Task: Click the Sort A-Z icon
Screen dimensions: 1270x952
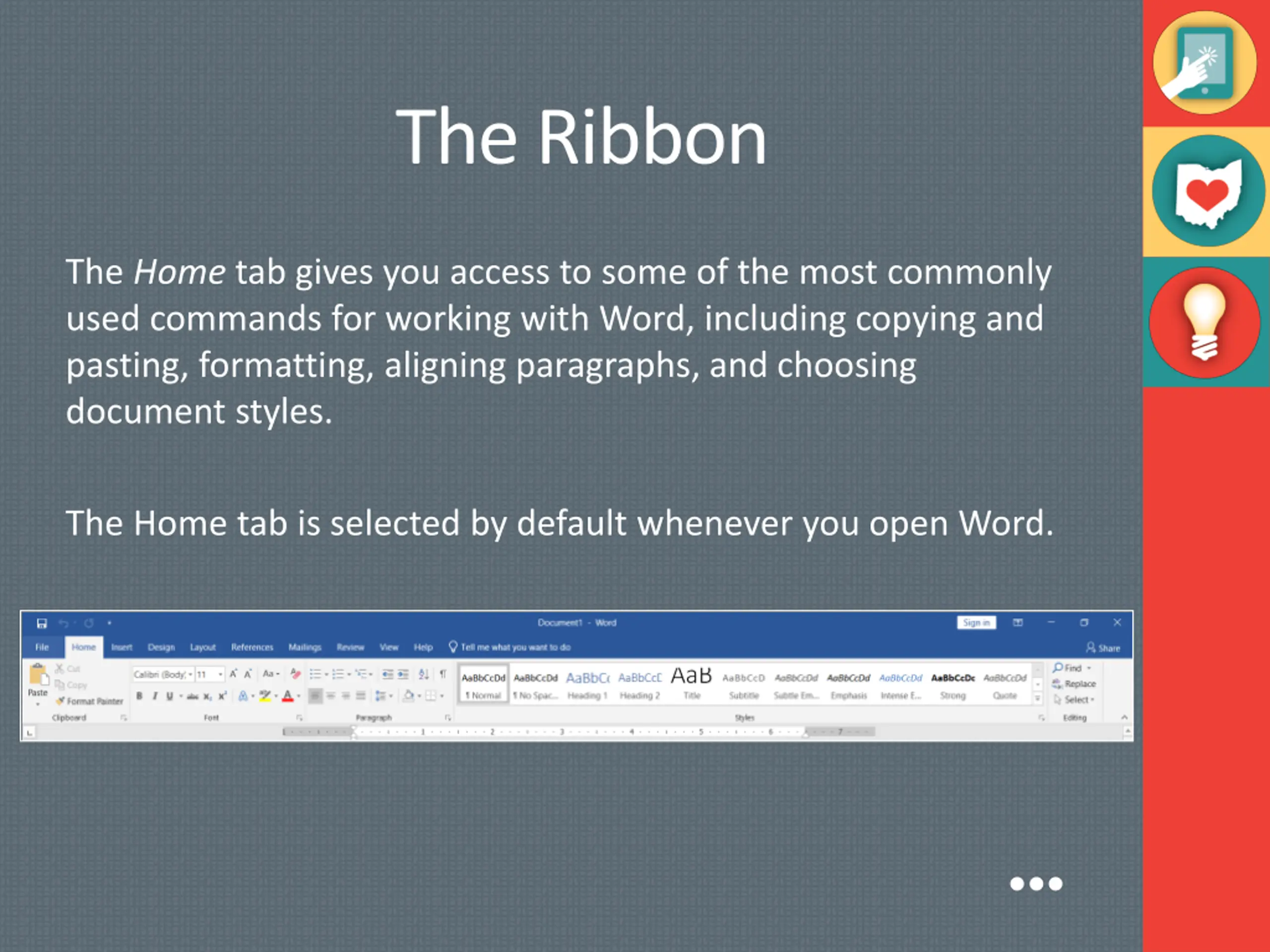Action: [424, 674]
